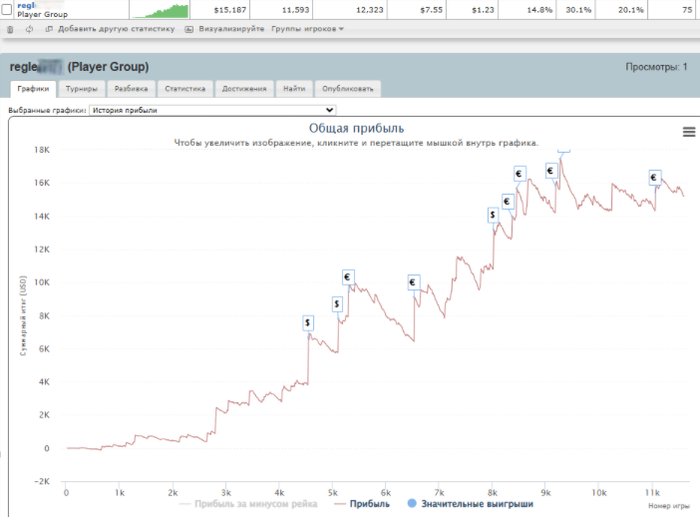Tick the checkbox beside the regl Player Group row
The image size is (700, 517).
(7, 9)
